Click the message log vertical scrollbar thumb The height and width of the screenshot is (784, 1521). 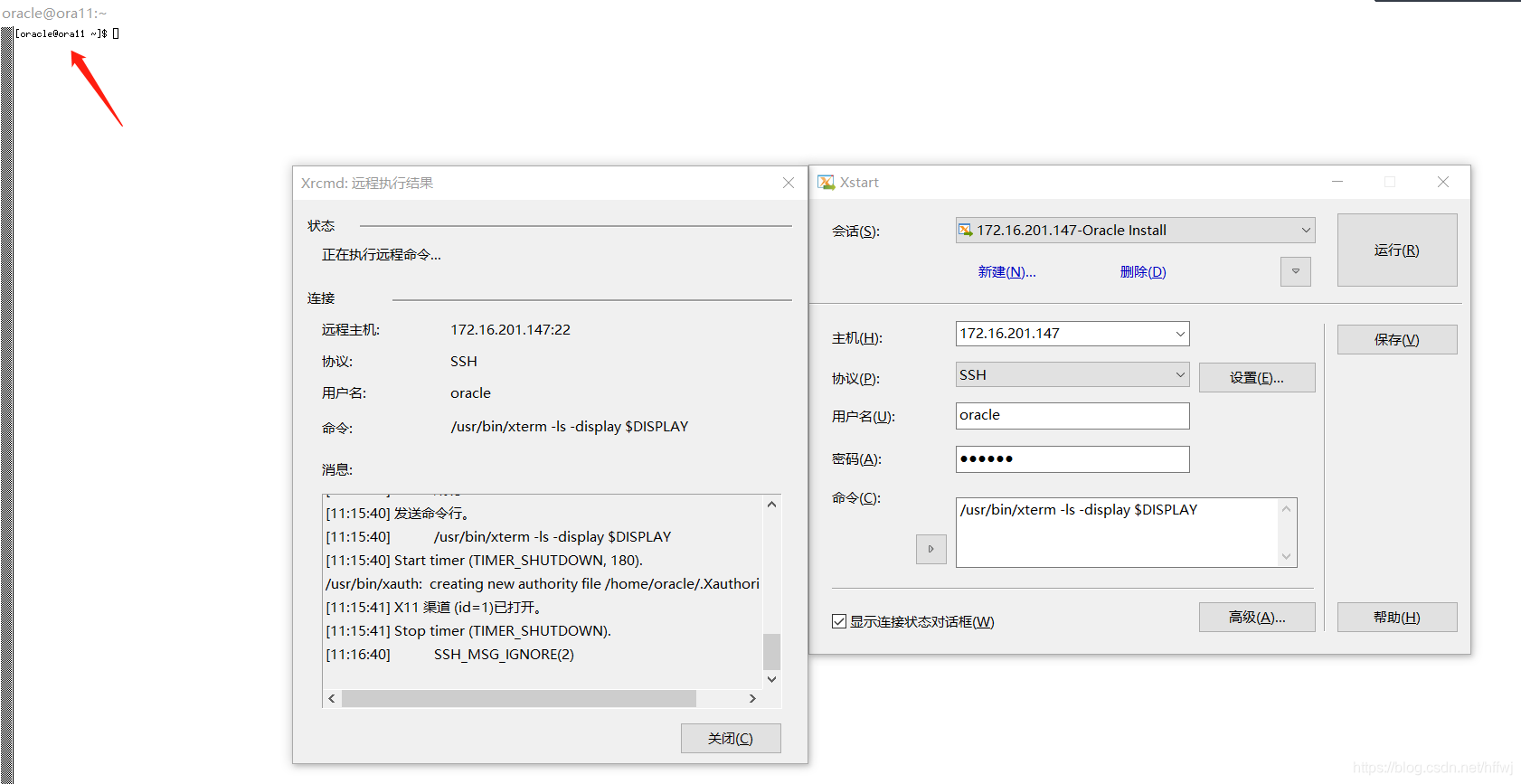pos(771,651)
